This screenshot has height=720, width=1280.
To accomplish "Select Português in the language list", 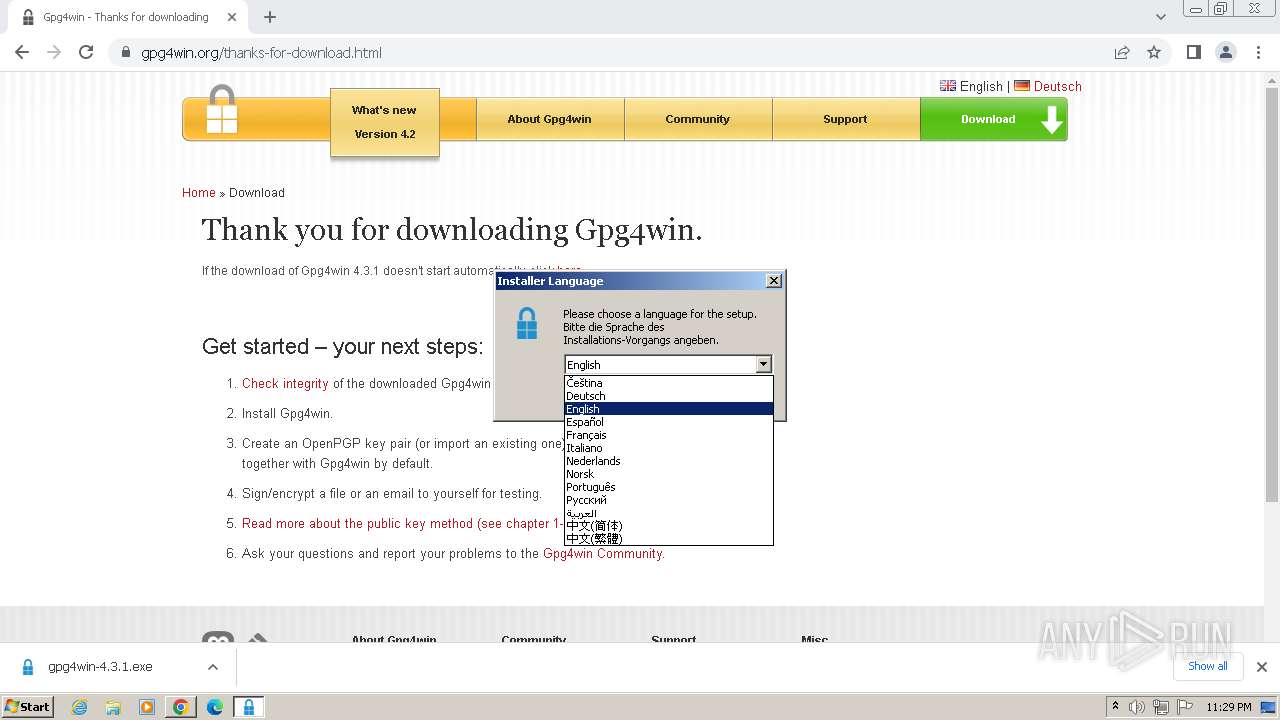I will coord(669,487).
